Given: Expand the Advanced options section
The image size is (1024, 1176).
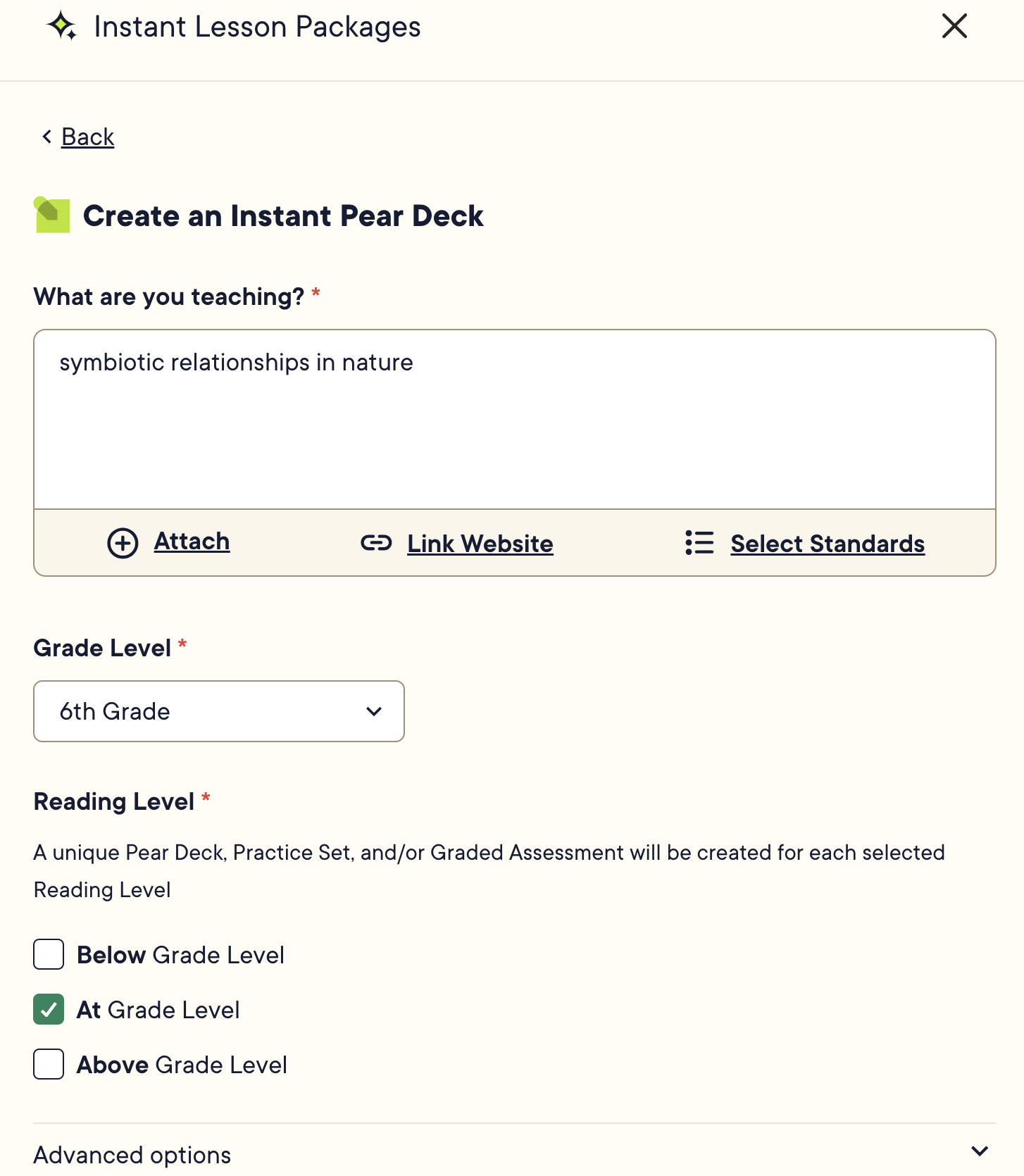Looking at the screenshot, I should point(132,1153).
